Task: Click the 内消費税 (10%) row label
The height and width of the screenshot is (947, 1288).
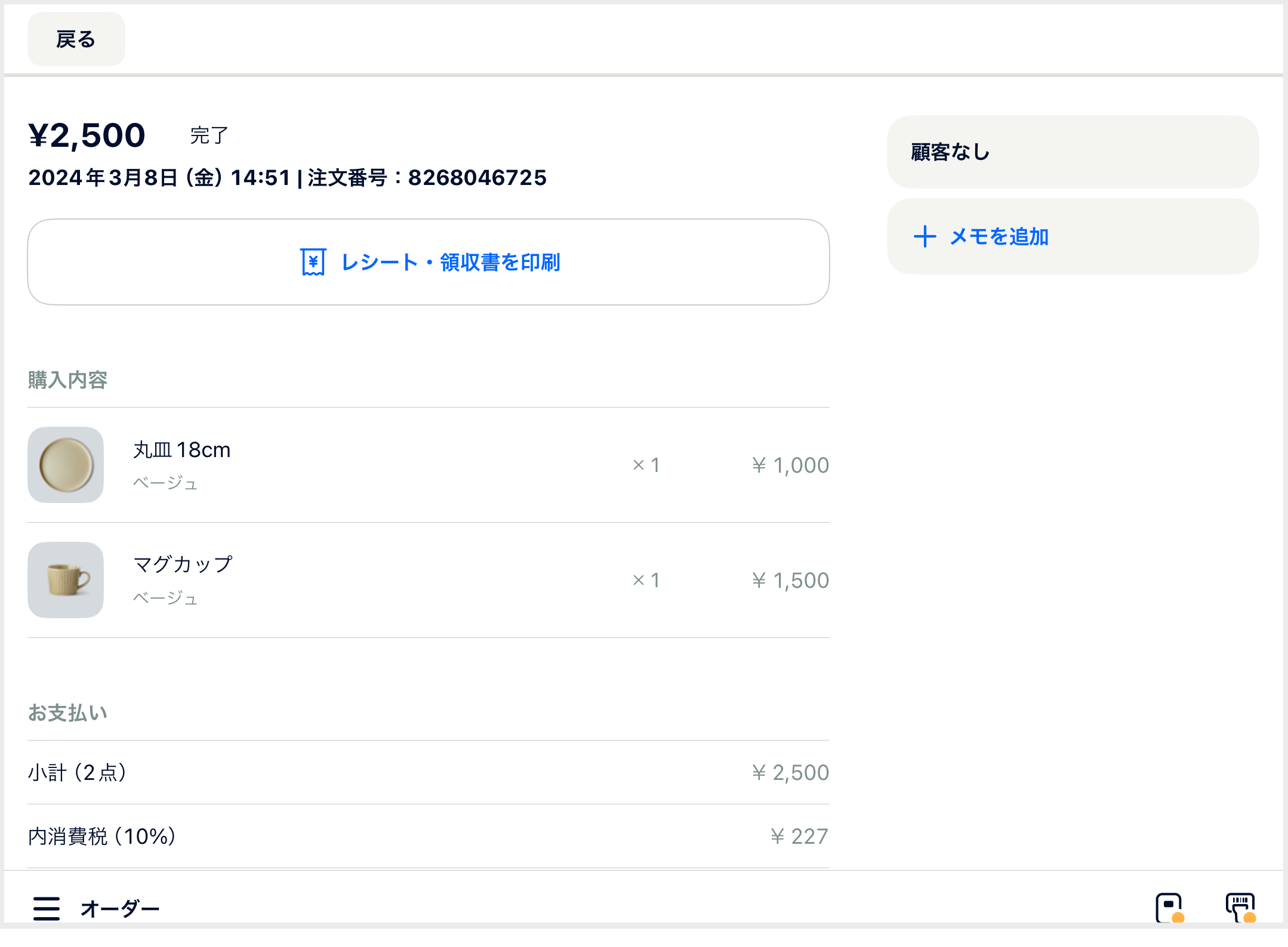Action: click(x=102, y=837)
